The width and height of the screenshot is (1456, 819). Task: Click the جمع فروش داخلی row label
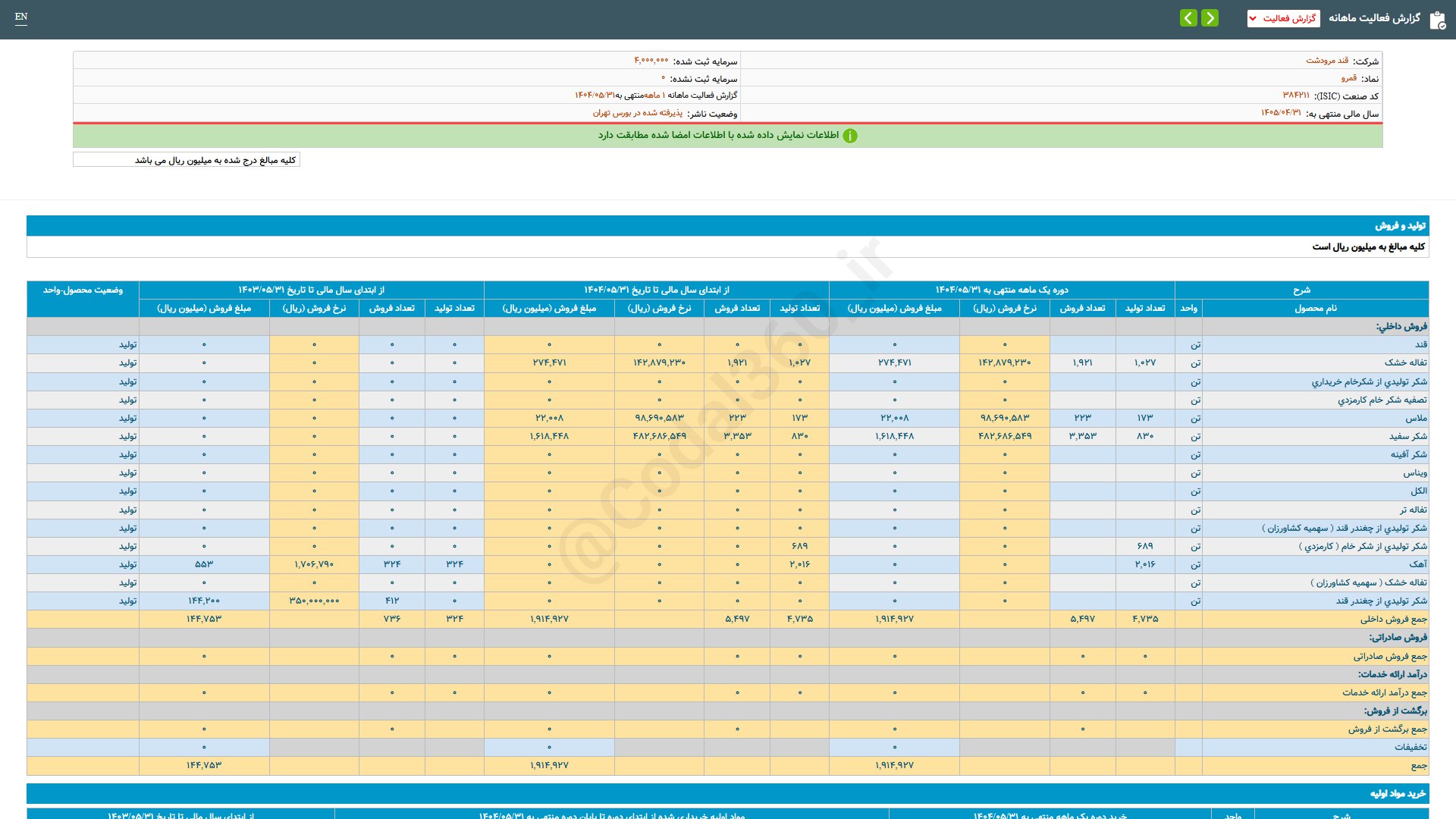[x=1394, y=620]
